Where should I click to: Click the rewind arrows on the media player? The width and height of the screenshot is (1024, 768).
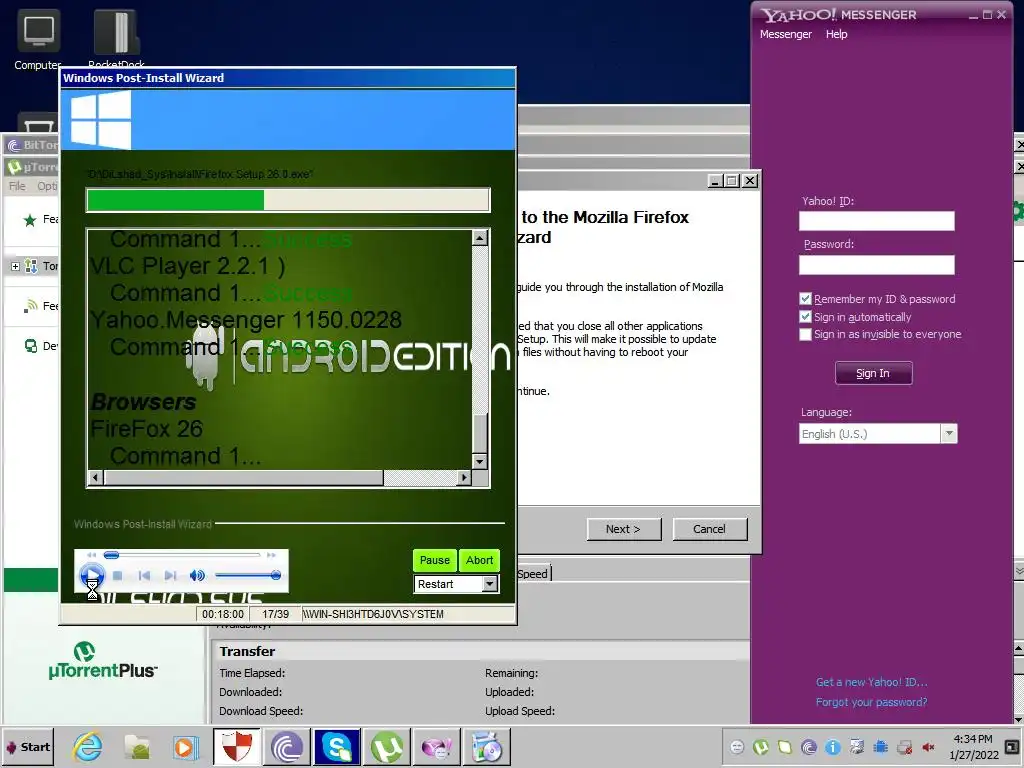pos(91,555)
